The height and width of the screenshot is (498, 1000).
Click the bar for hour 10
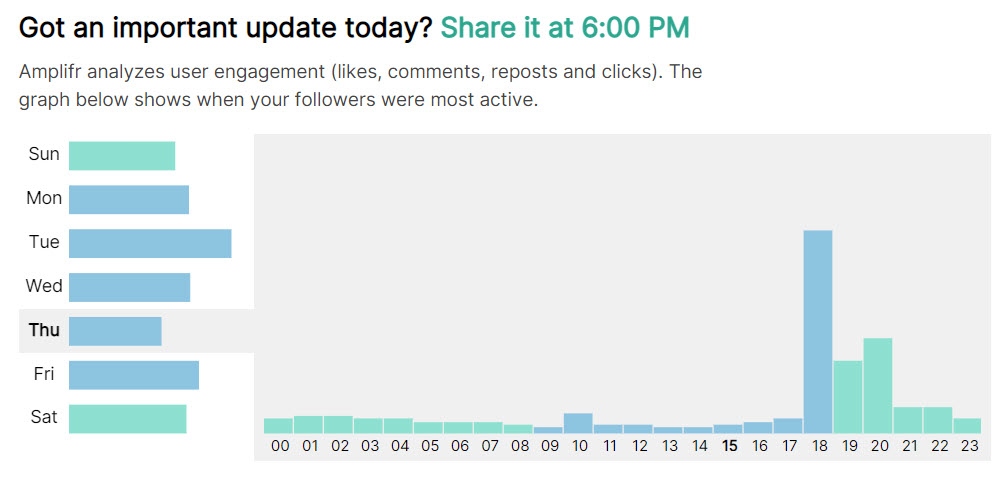(x=578, y=422)
